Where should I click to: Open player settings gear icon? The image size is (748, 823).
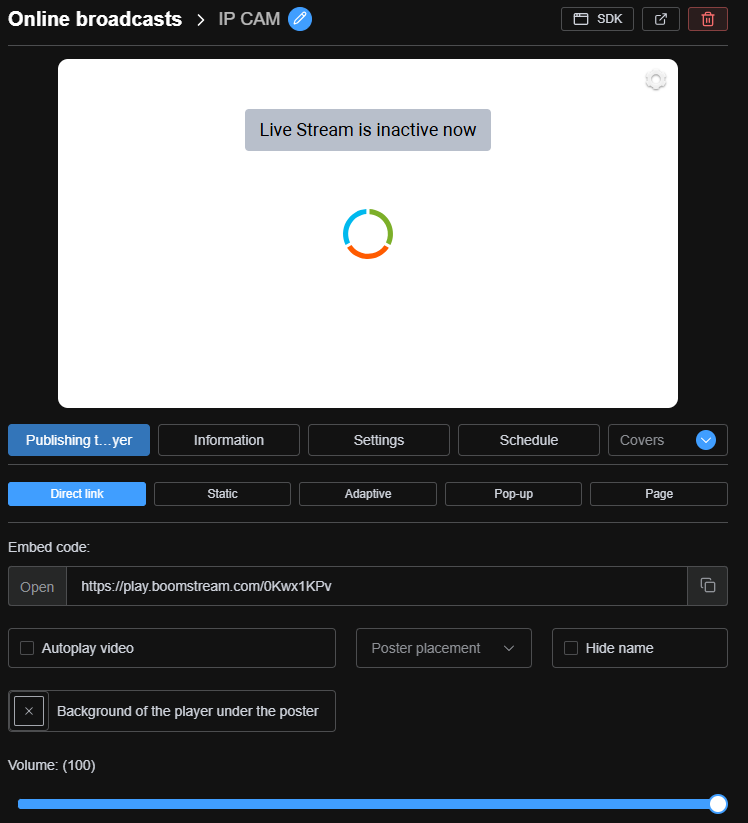click(656, 80)
